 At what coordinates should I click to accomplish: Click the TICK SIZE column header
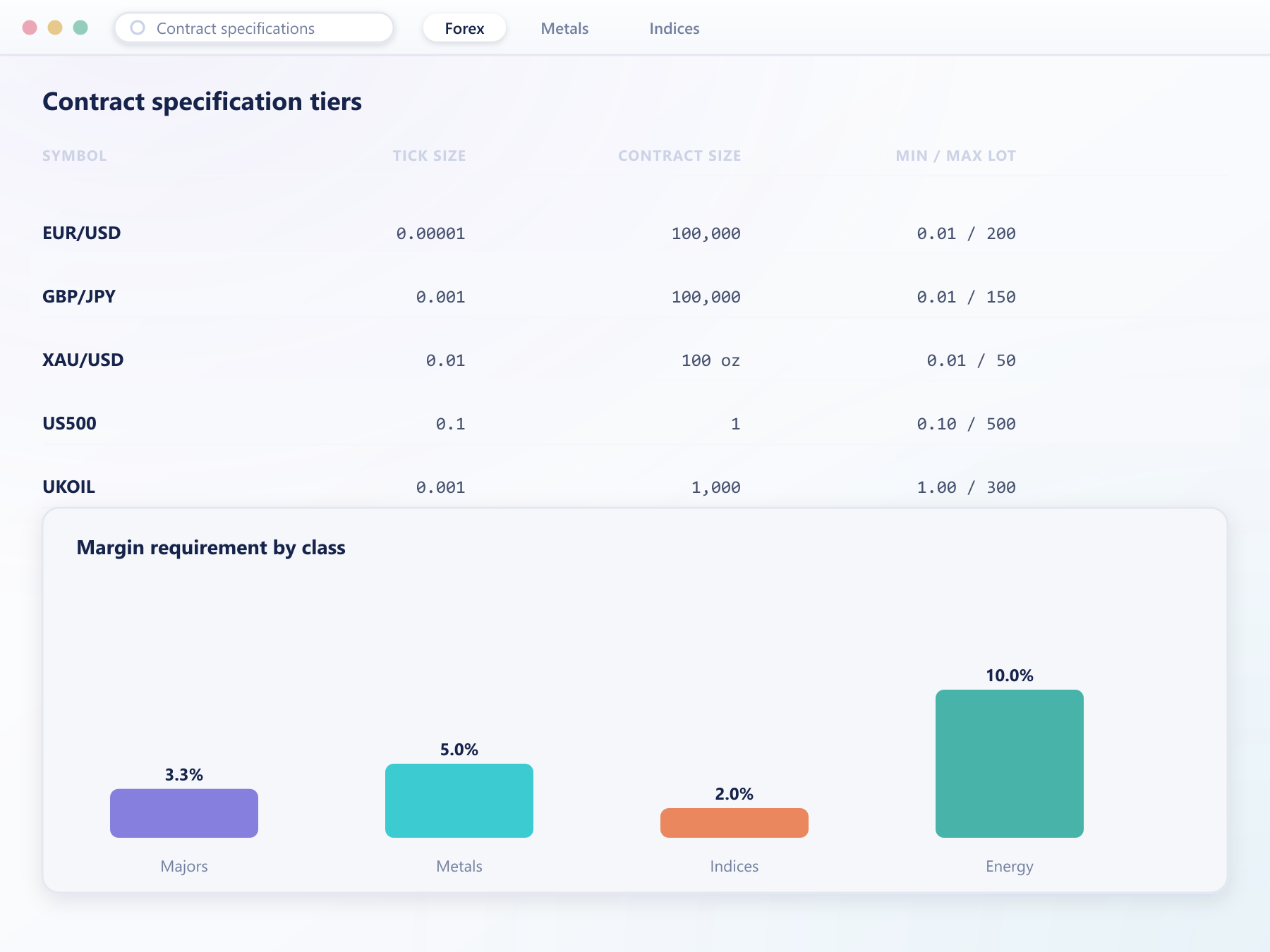(x=429, y=156)
